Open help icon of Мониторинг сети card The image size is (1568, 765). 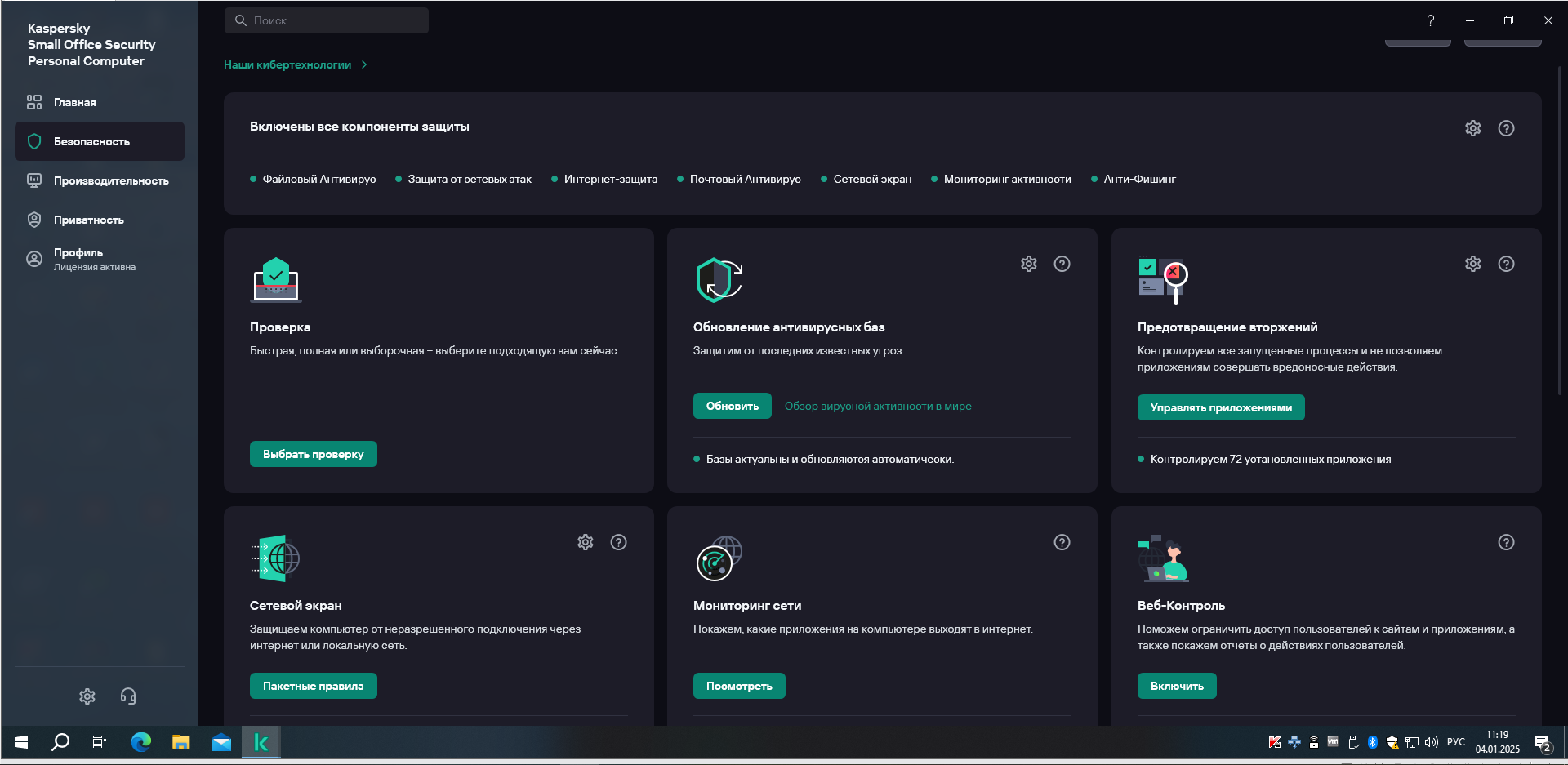(1062, 542)
